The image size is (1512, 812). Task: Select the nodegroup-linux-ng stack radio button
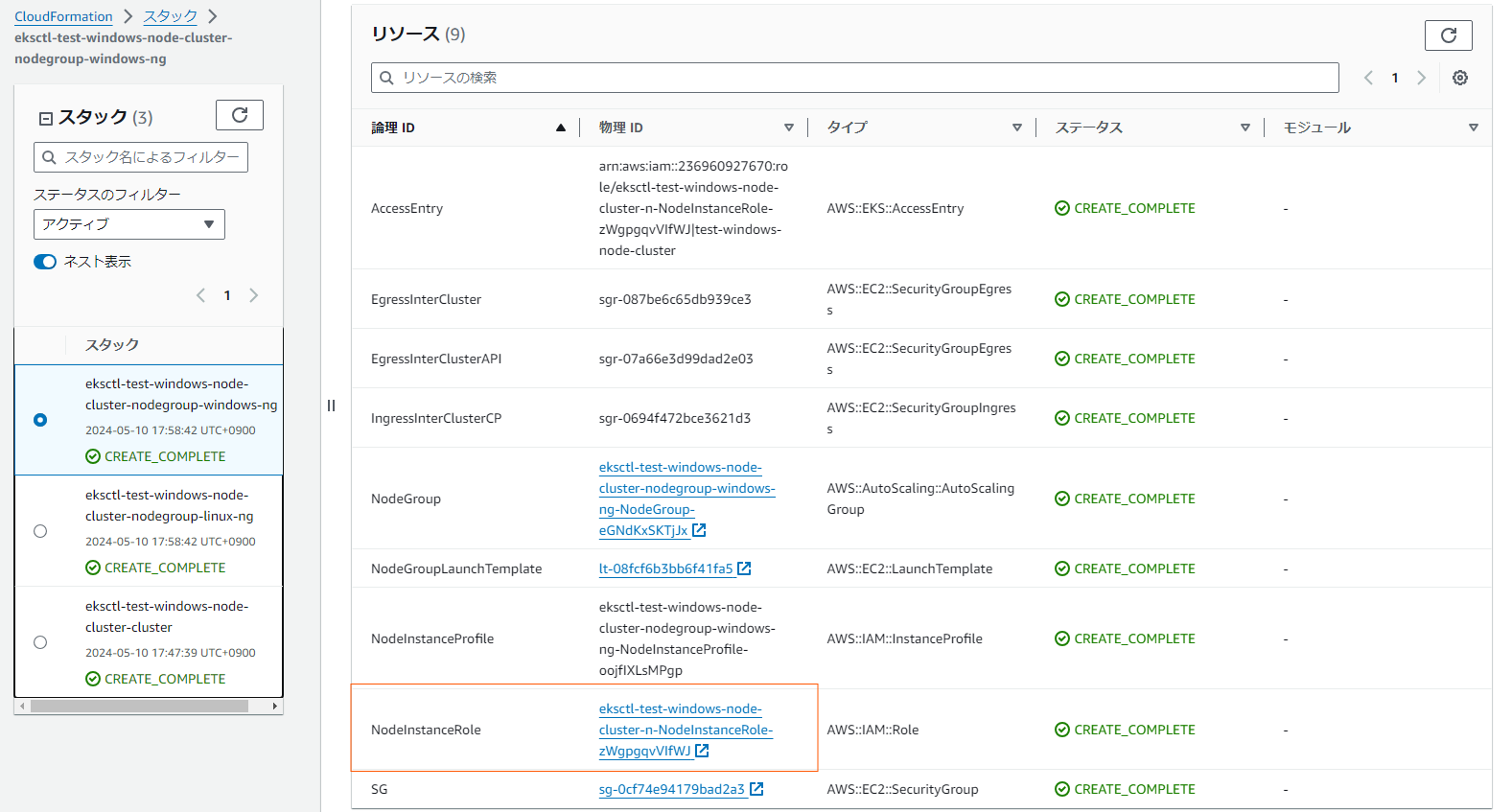(x=40, y=531)
